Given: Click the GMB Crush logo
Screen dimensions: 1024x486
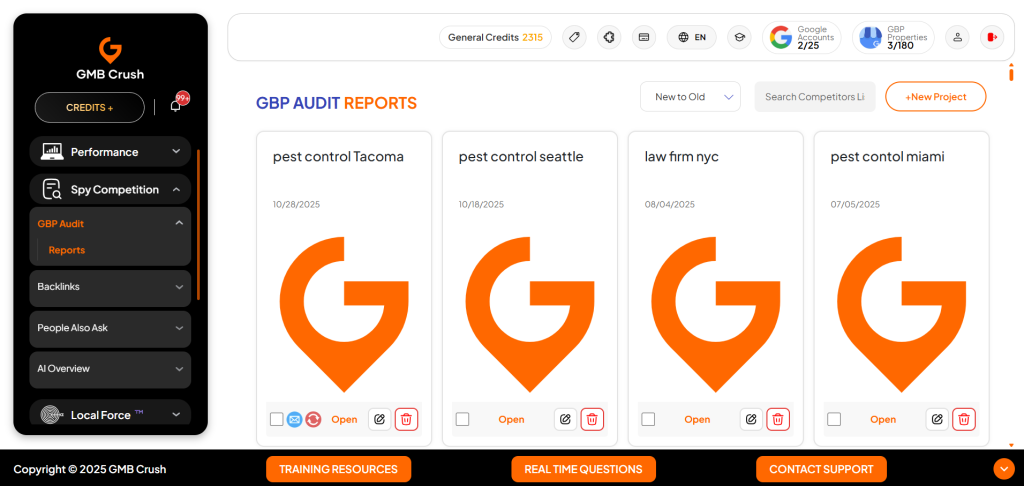Looking at the screenshot, I should tap(110, 58).
